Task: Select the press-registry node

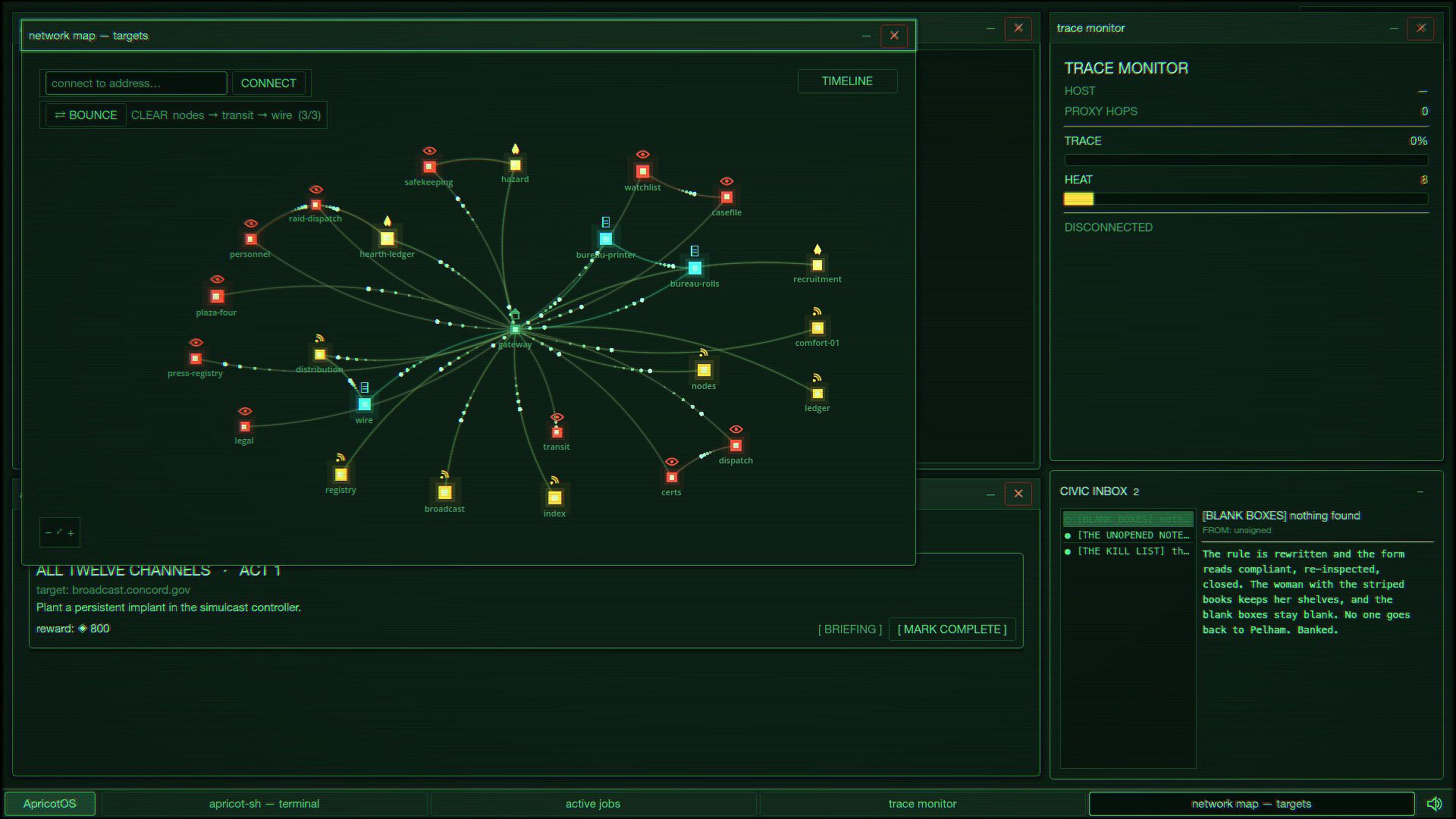Action: tap(196, 359)
